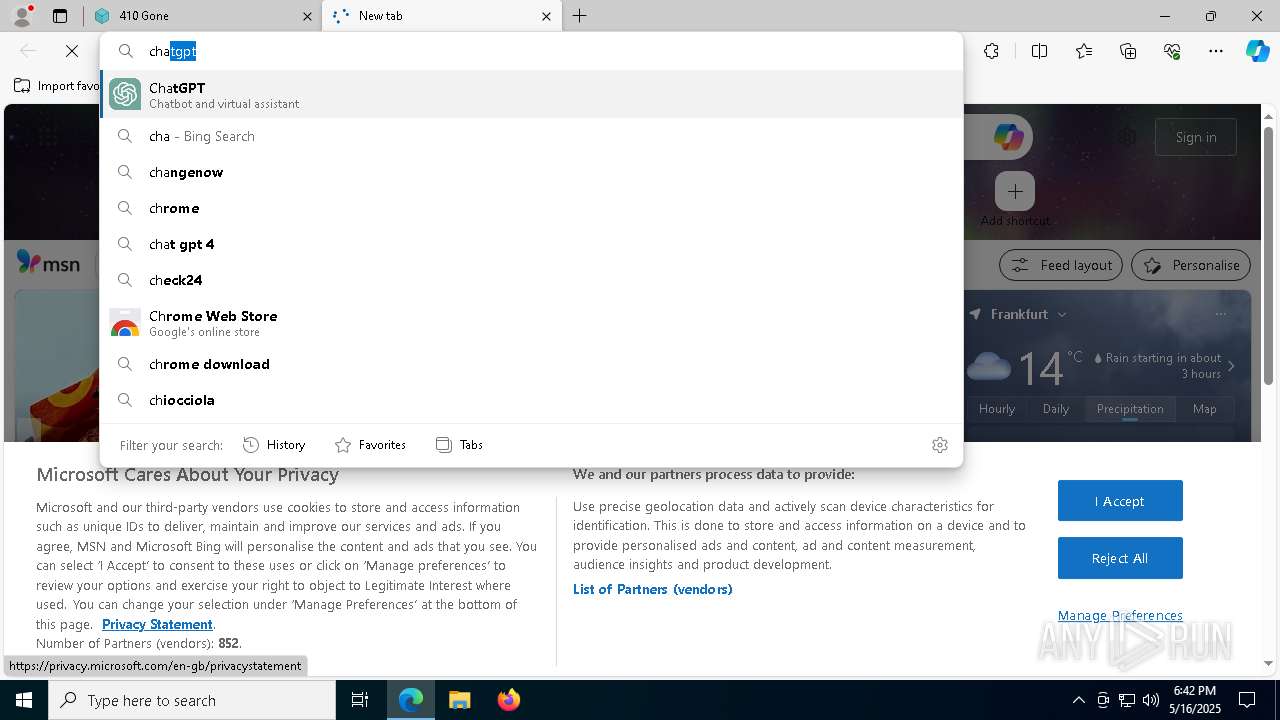Choose the 'chiocciola' suggestion
The height and width of the screenshot is (720, 1280).
(x=531, y=400)
